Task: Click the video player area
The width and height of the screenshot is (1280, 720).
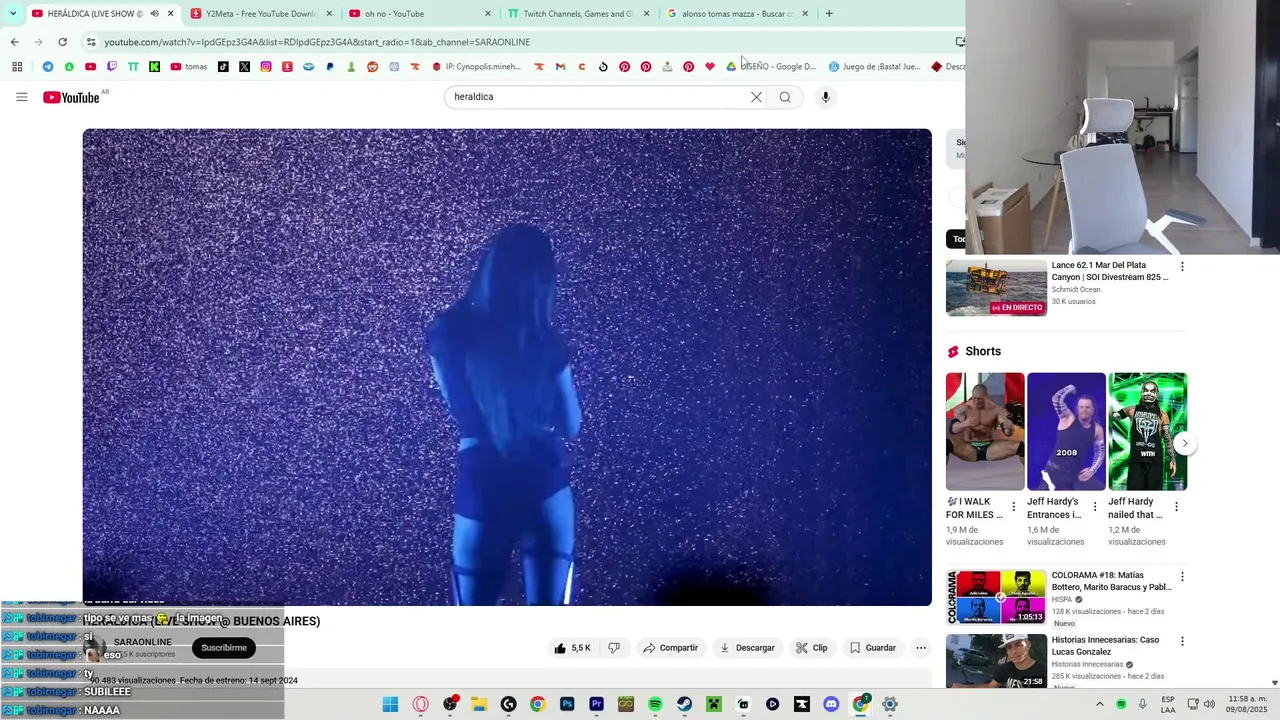Action: (507, 367)
